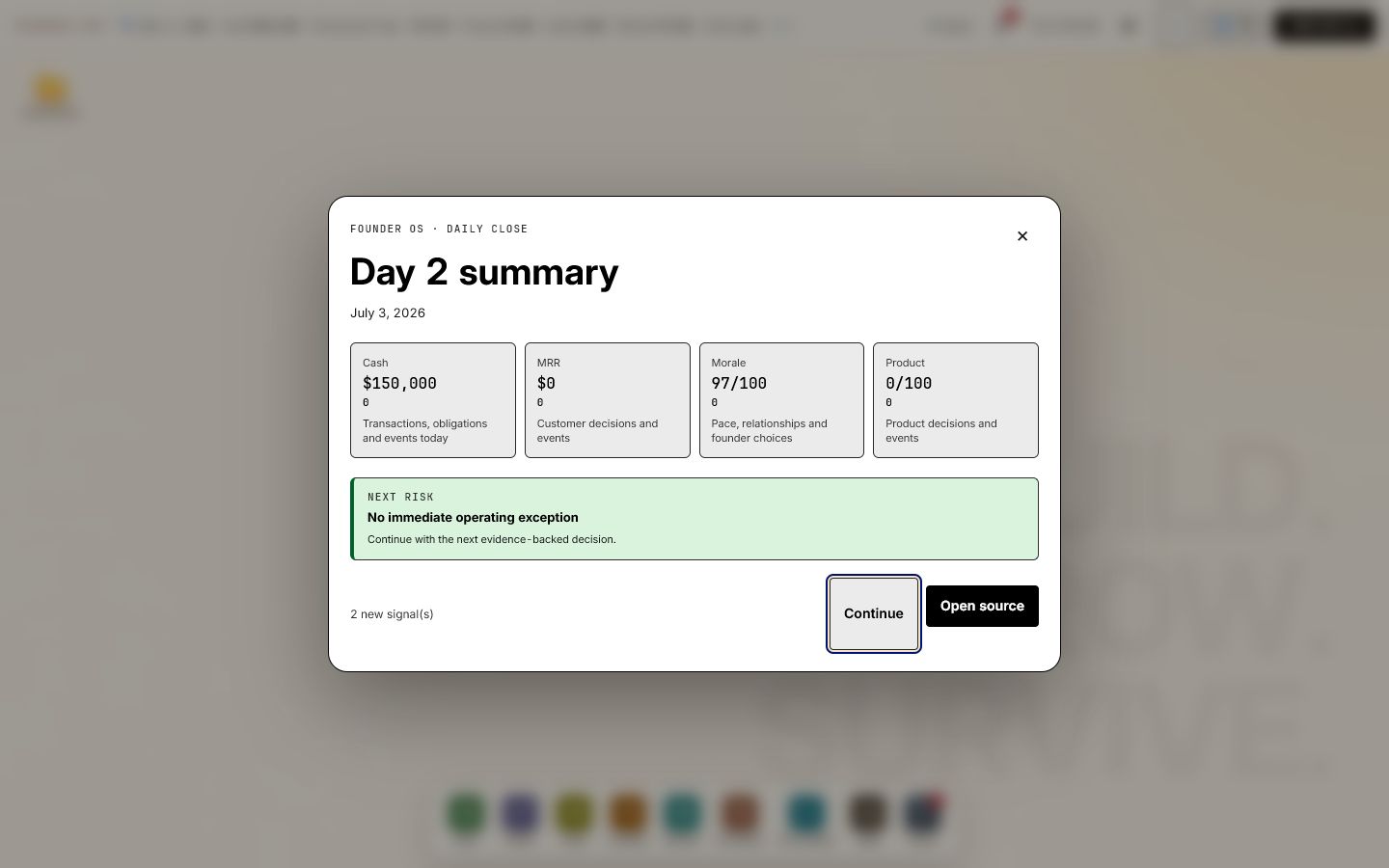Open the light teal dock app icon
The image size is (1389, 868).
pos(682,814)
